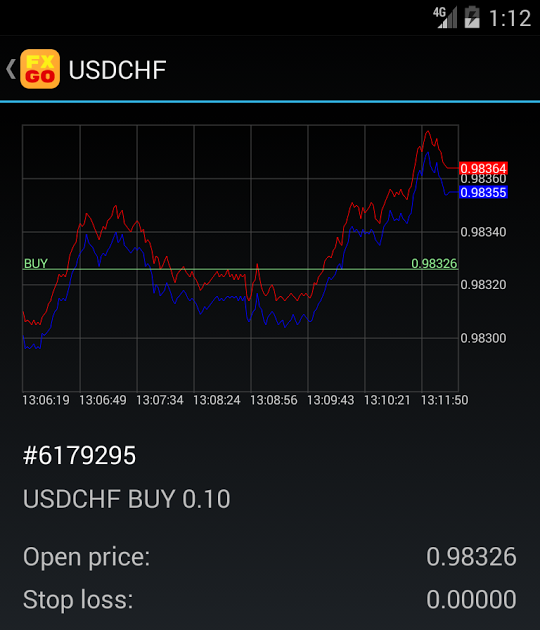Tap the 1:12 clock in status bar
This screenshot has width=540, height=630.
(x=510, y=18)
